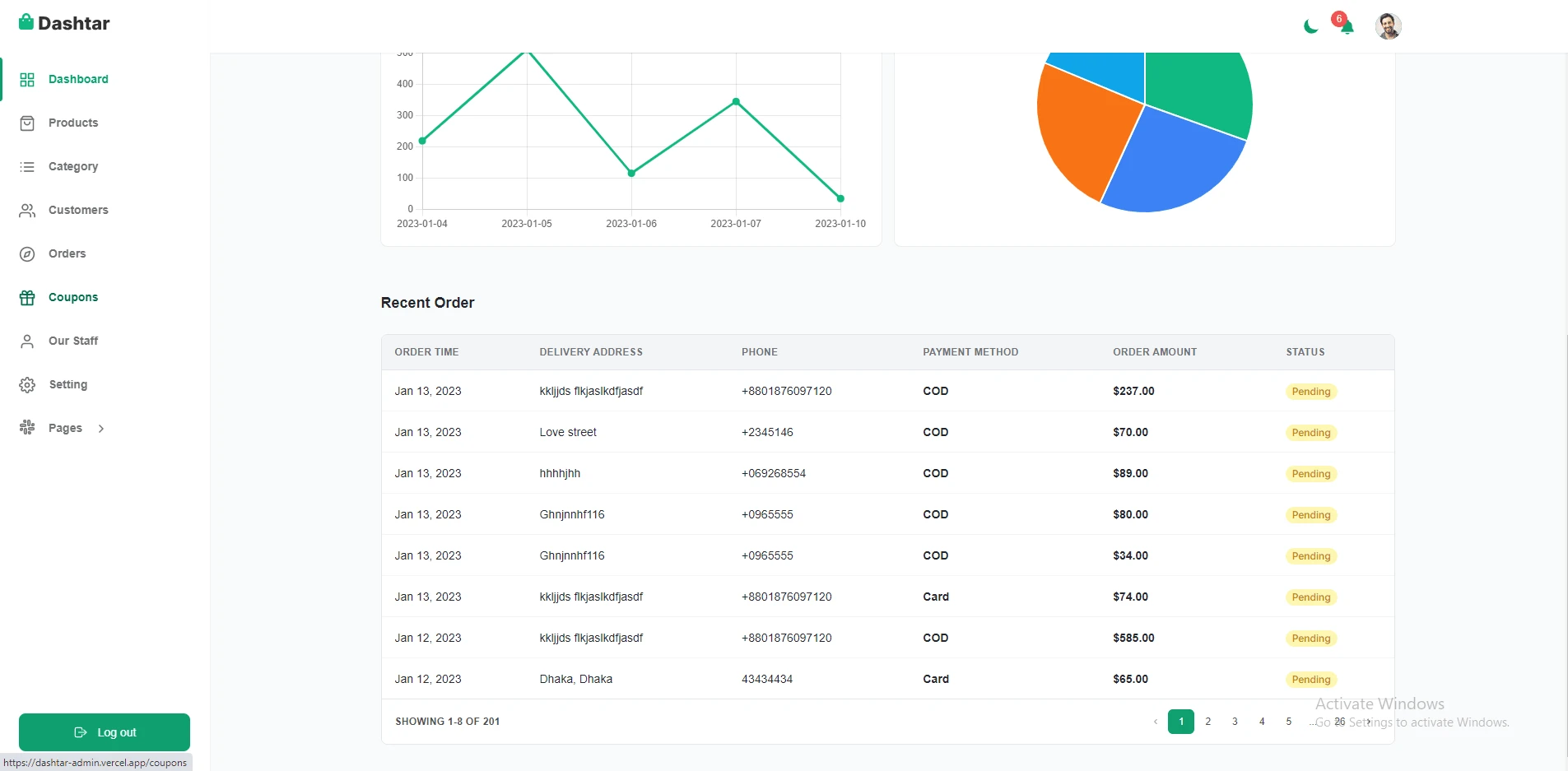Click the Our Staff person icon
This screenshot has height=771, width=1568.
click(27, 341)
